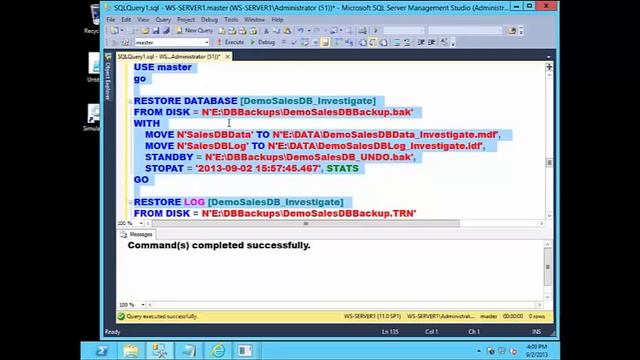
Task: Open the editor zoom 100 % dropdown
Action: [141, 223]
